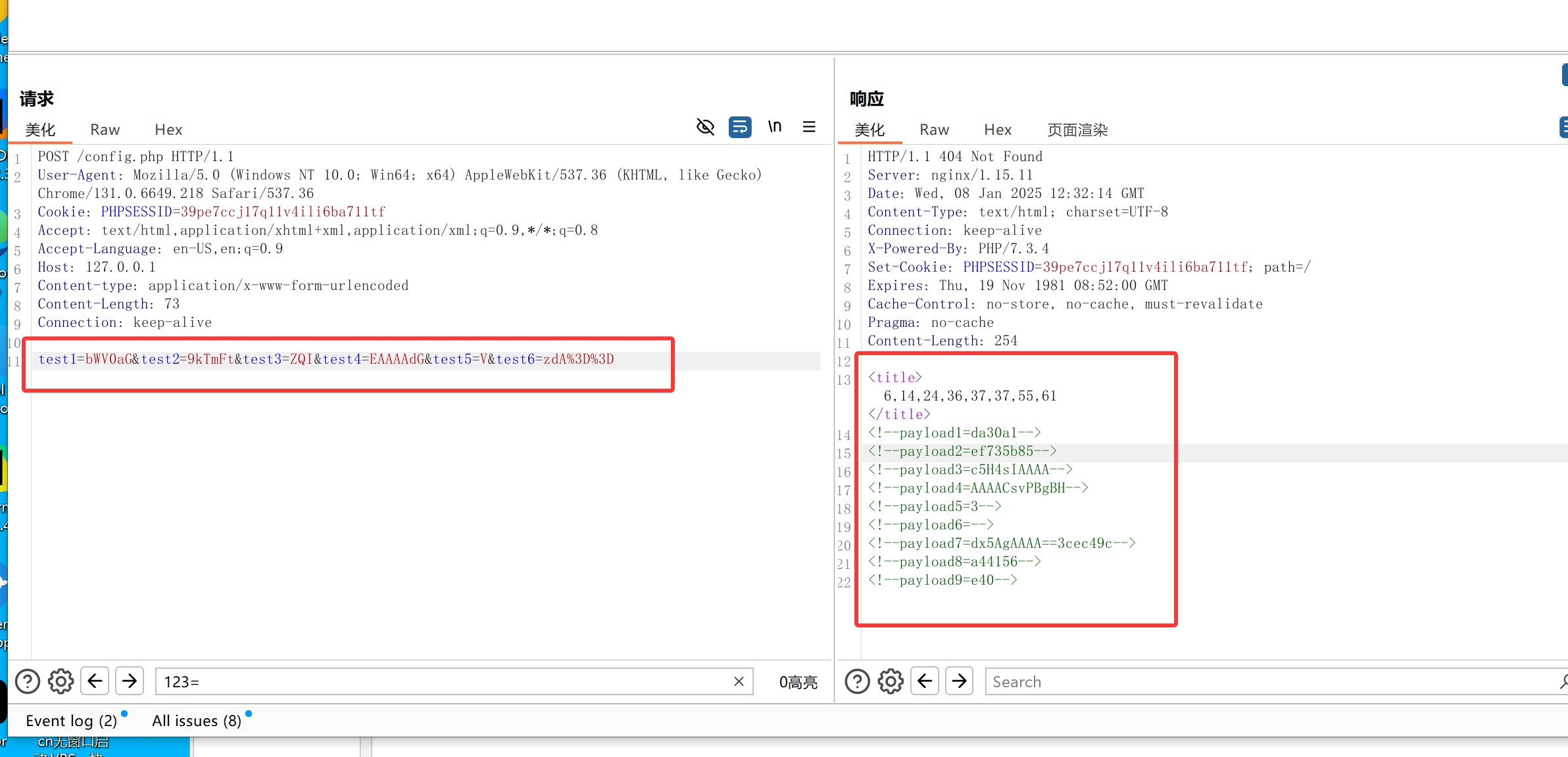Screen dimensions: 1568x757
Task: Open response 页面渲染 render tab
Action: [1077, 130]
